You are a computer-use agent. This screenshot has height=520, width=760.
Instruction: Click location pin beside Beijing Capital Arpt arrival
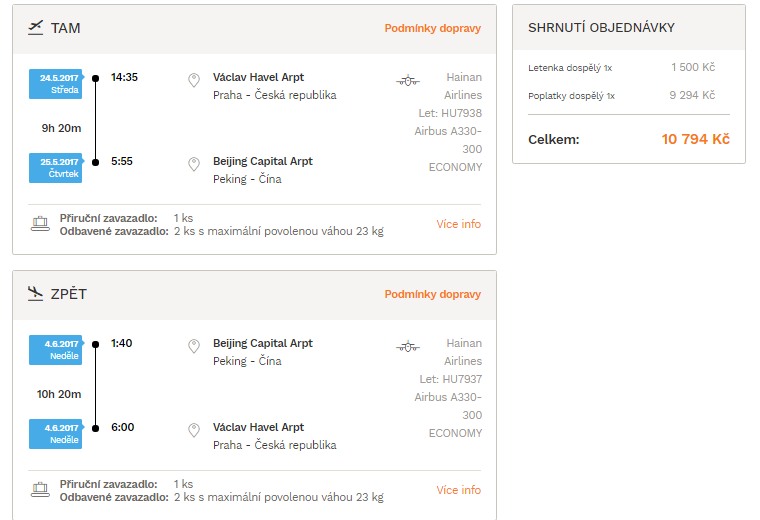tap(194, 164)
